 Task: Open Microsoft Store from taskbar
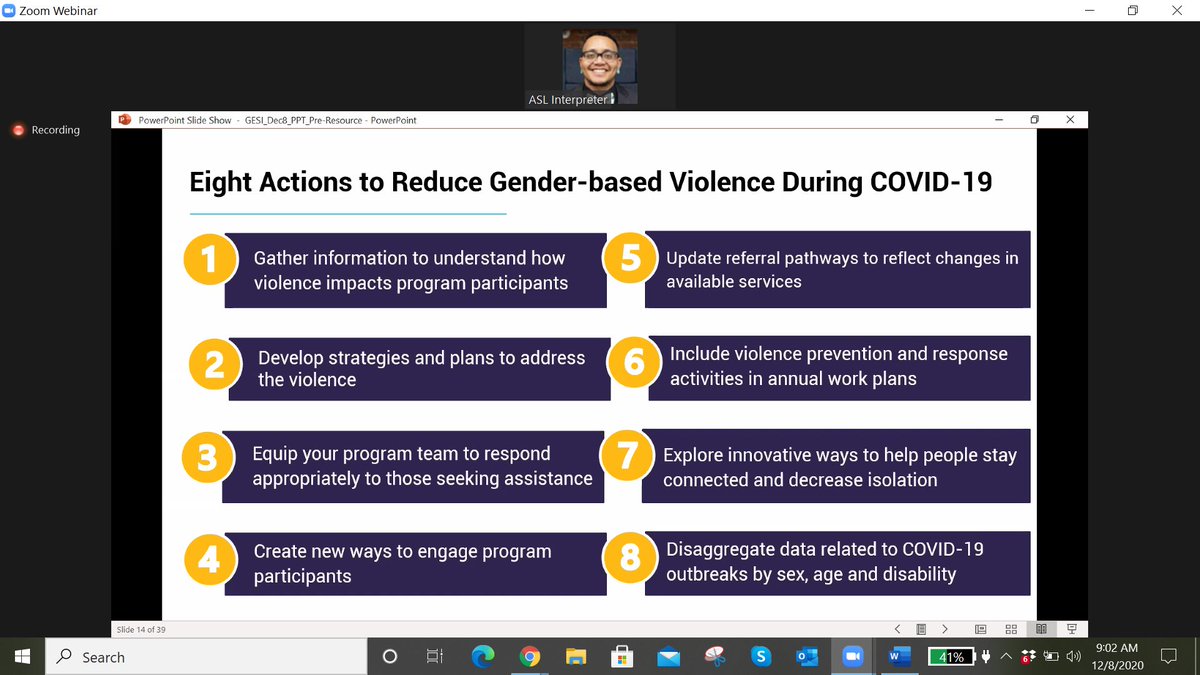tap(622, 656)
